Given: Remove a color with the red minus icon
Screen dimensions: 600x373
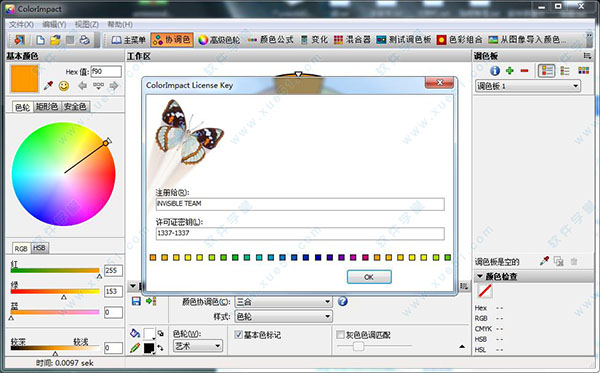Looking at the screenshot, I should [x=524, y=71].
